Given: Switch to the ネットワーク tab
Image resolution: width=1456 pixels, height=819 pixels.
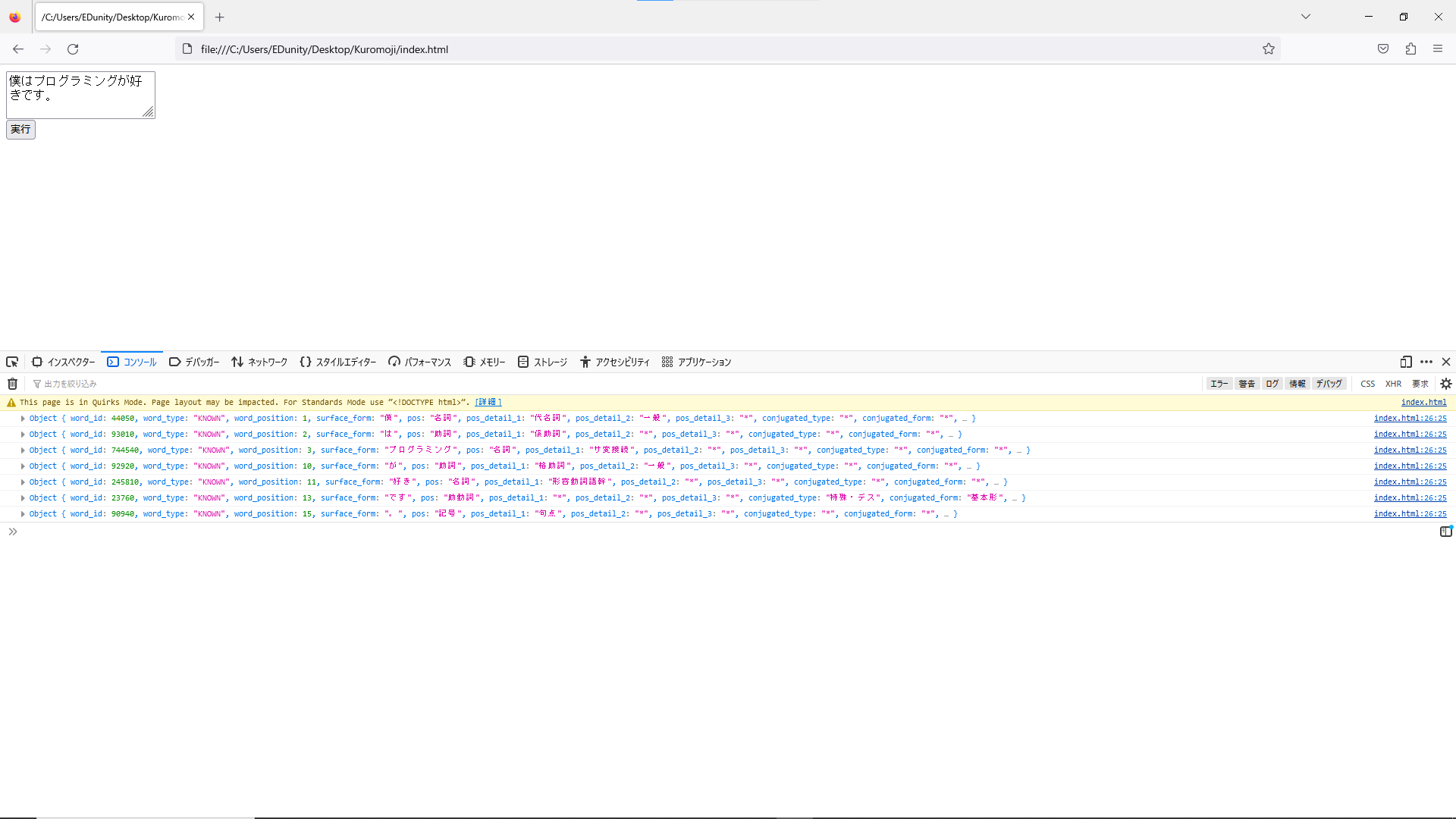Looking at the screenshot, I should [259, 362].
